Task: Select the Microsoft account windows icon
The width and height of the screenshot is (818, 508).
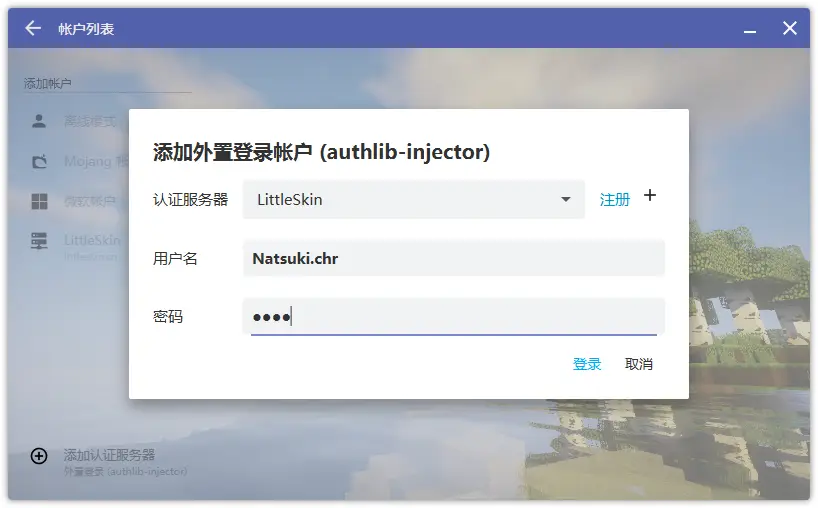Action: (39, 201)
